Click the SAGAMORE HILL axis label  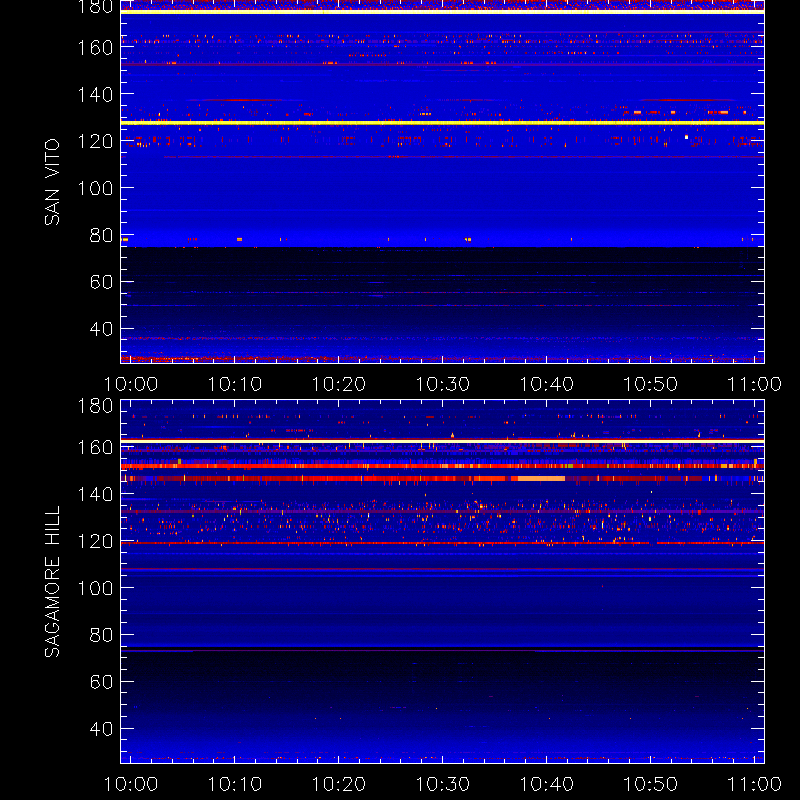[52, 582]
